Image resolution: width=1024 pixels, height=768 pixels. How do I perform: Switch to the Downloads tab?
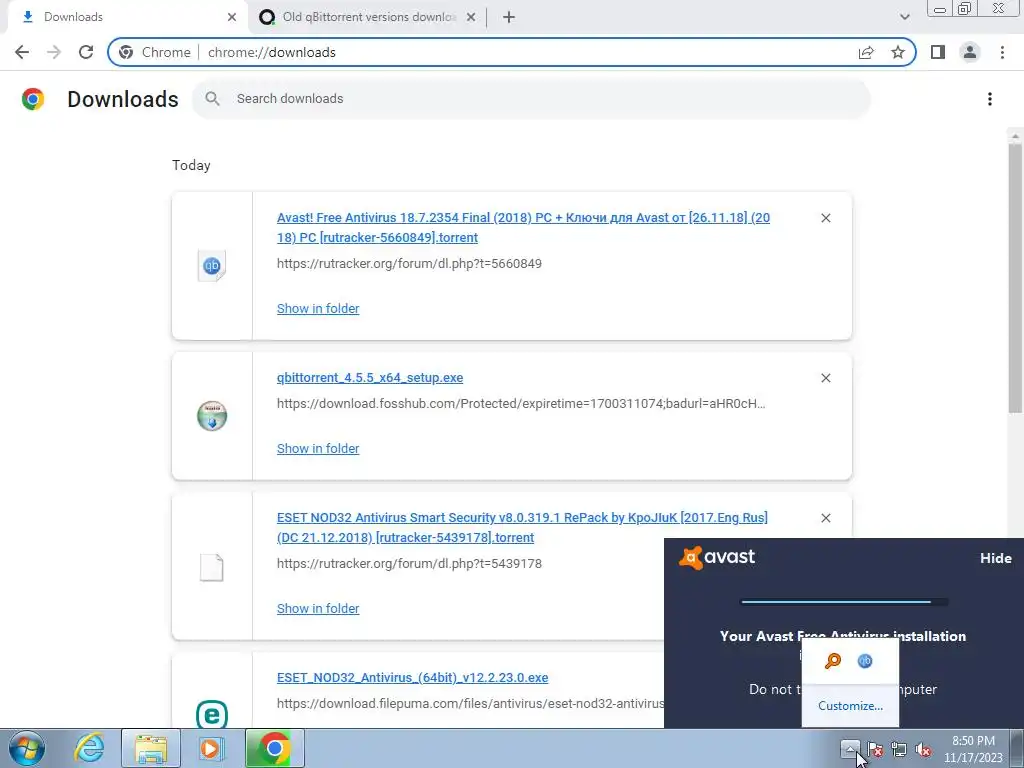(x=127, y=17)
